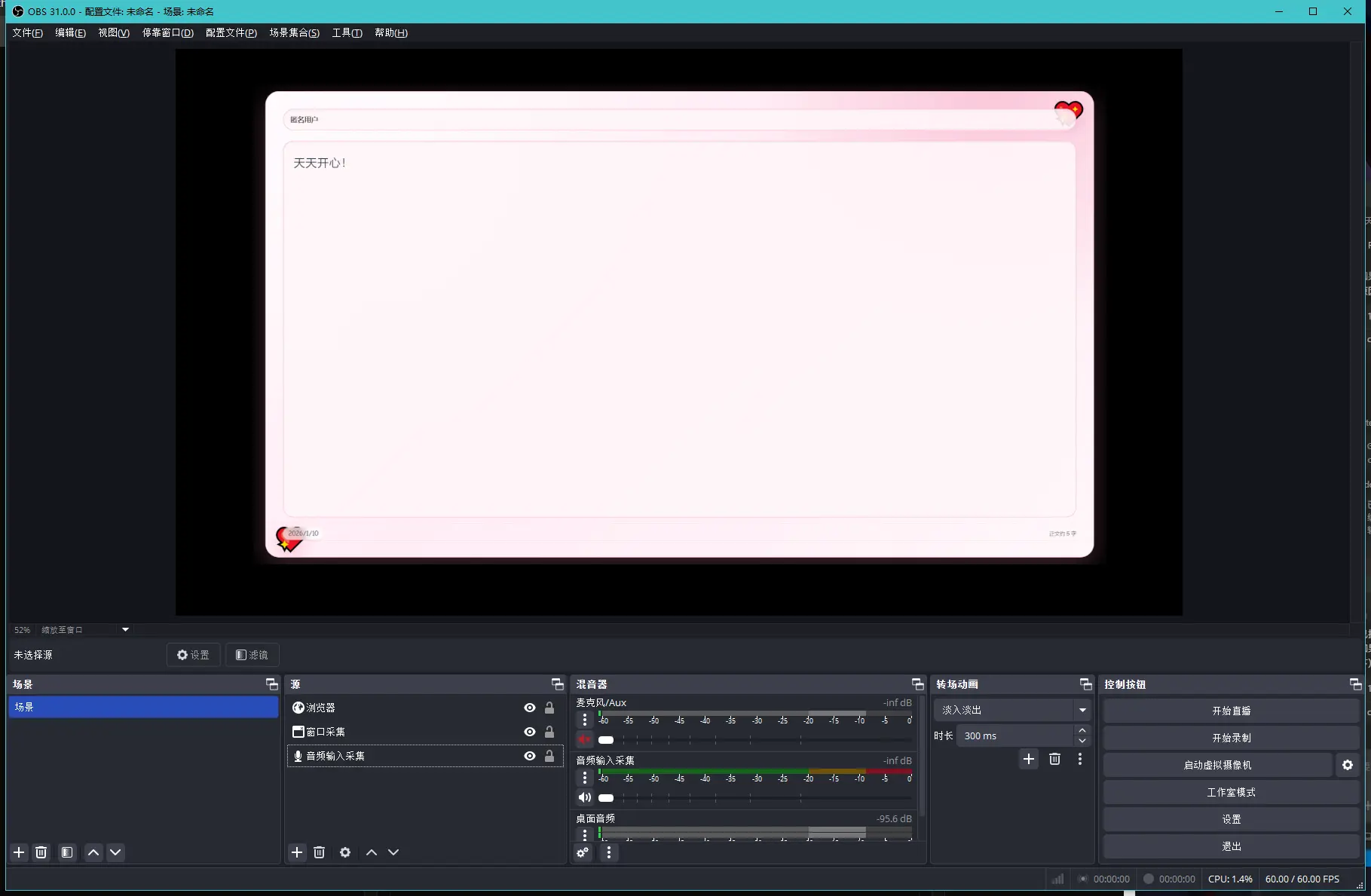
Task: Hide the 浏览器 source via eye icon
Action: [530, 708]
